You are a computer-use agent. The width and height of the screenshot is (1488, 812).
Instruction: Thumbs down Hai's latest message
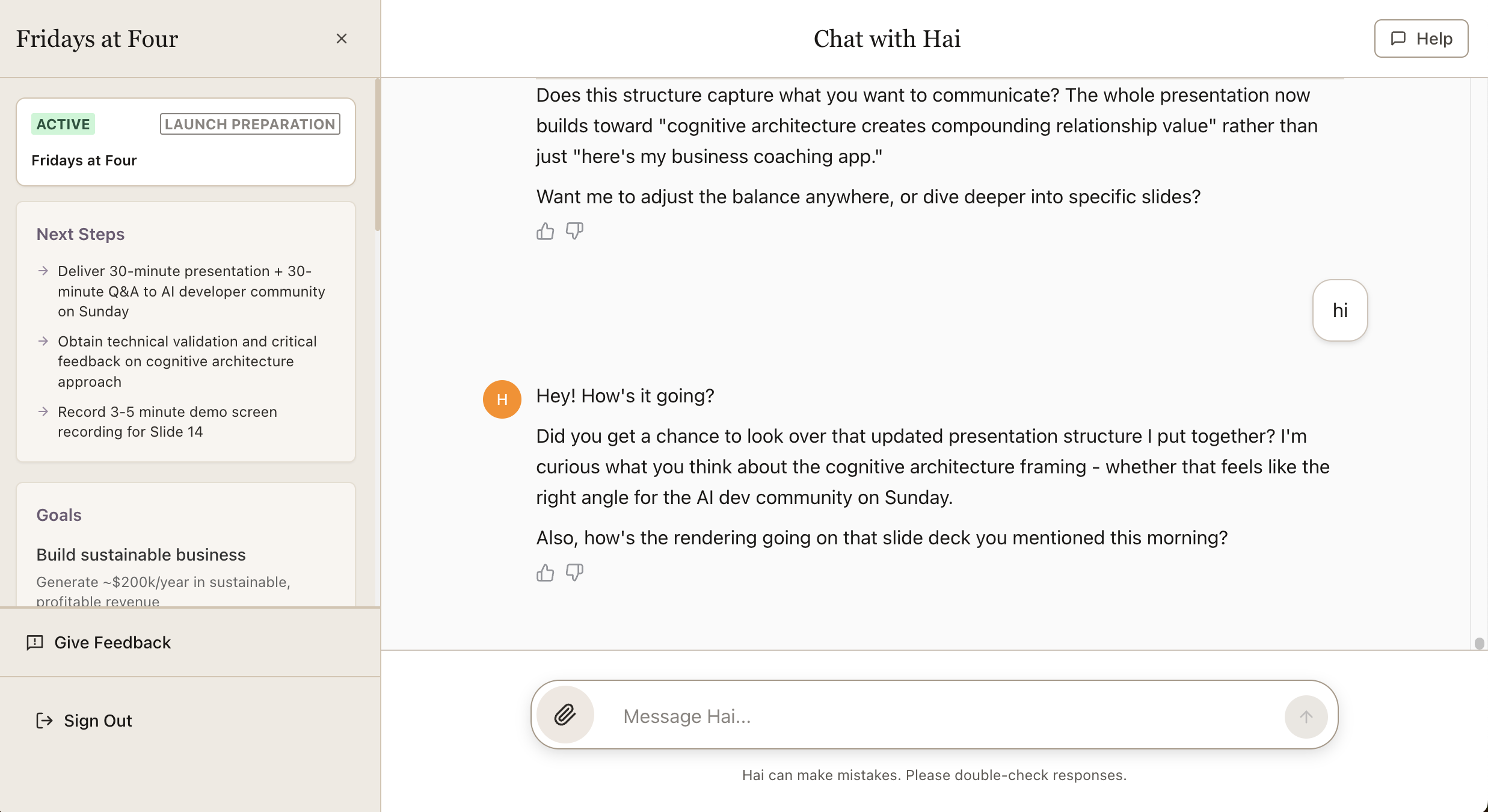574,573
